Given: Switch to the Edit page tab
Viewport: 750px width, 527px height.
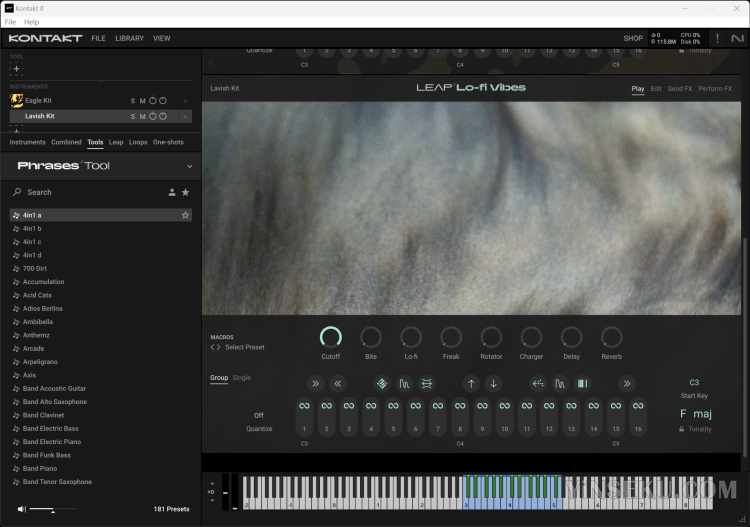Looking at the screenshot, I should tap(656, 89).
